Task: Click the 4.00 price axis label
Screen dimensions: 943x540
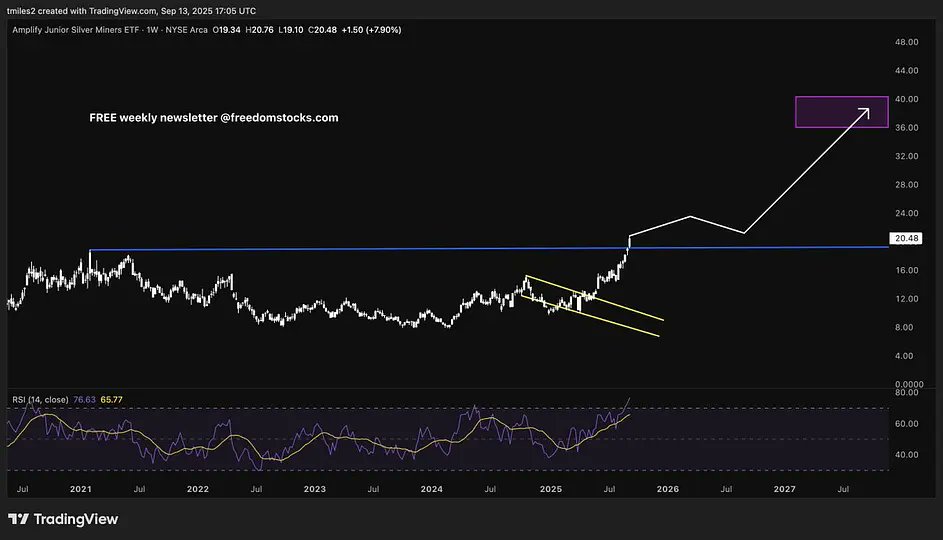Action: tap(906, 356)
